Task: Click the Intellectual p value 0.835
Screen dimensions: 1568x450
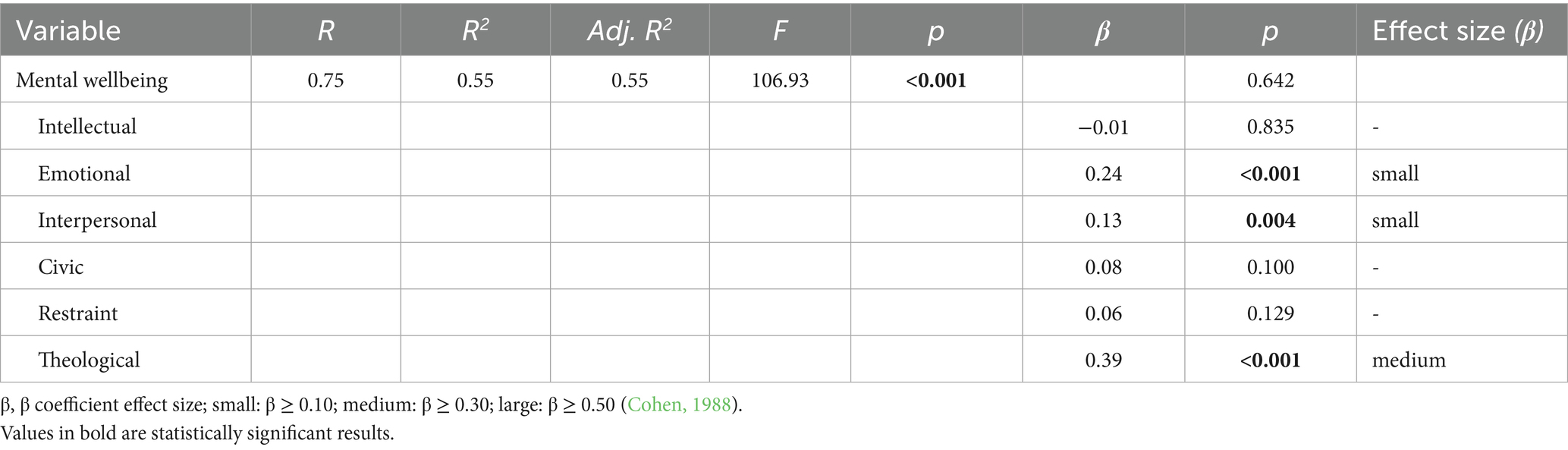Action: click(x=1270, y=126)
